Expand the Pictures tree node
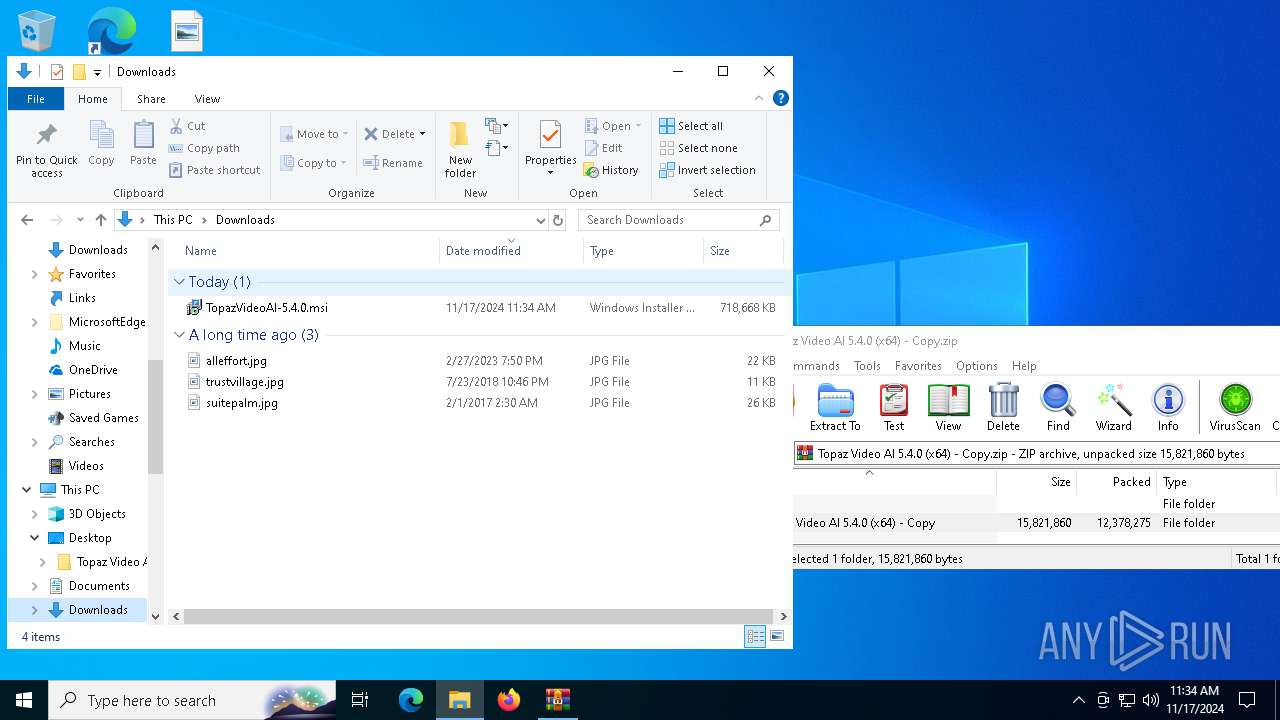This screenshot has height=720, width=1280. pos(35,394)
